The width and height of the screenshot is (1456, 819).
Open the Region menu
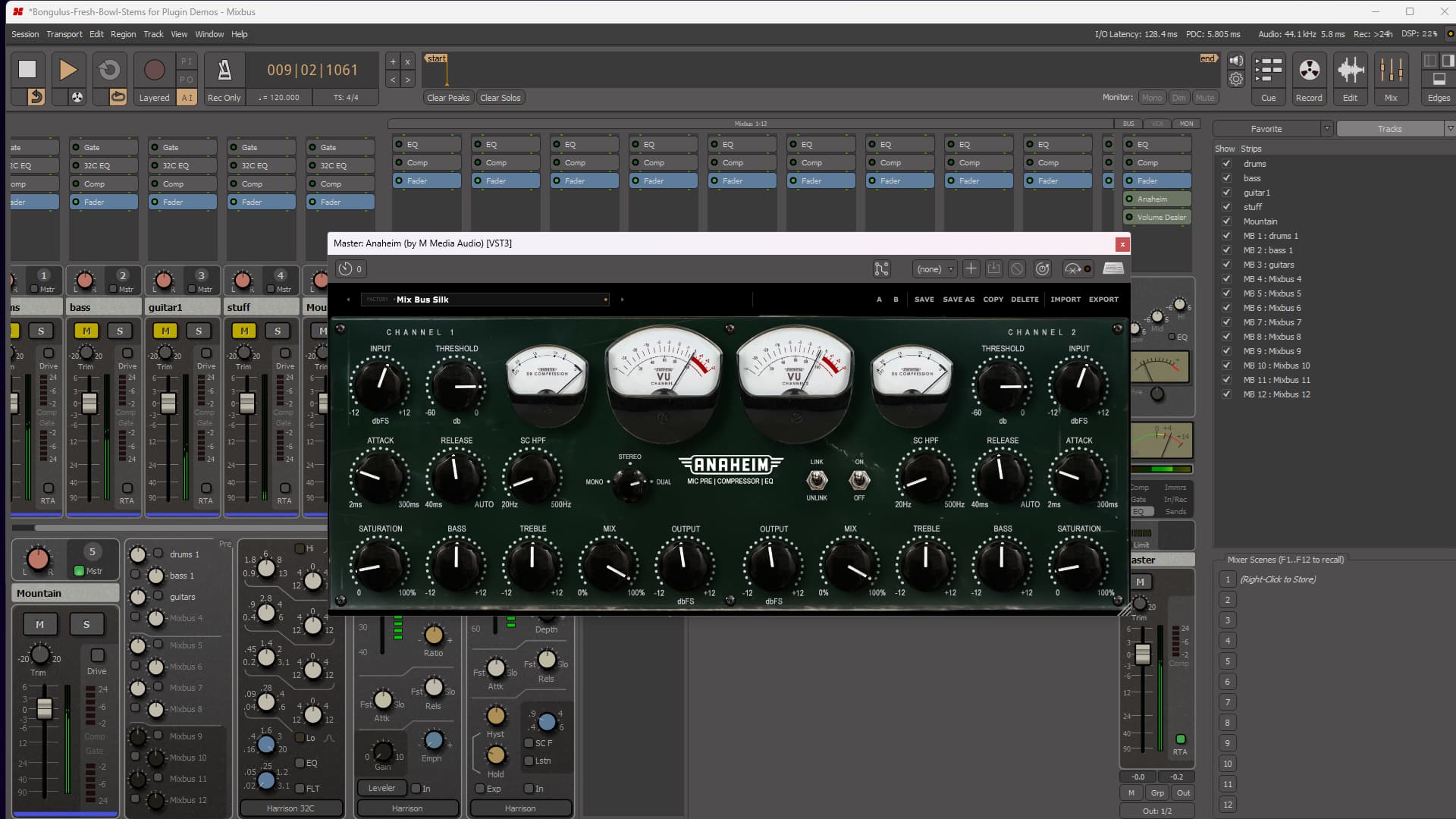[x=123, y=34]
